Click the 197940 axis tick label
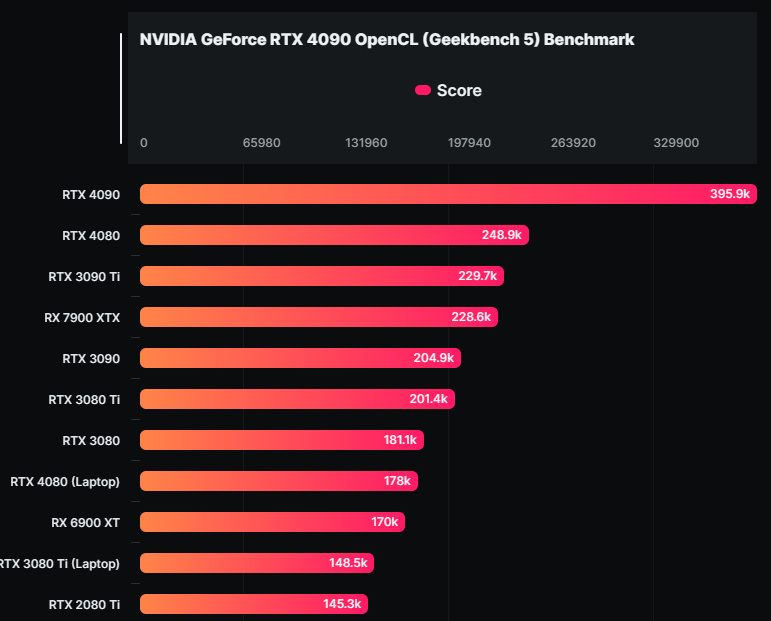This screenshot has height=621, width=771. (x=469, y=143)
